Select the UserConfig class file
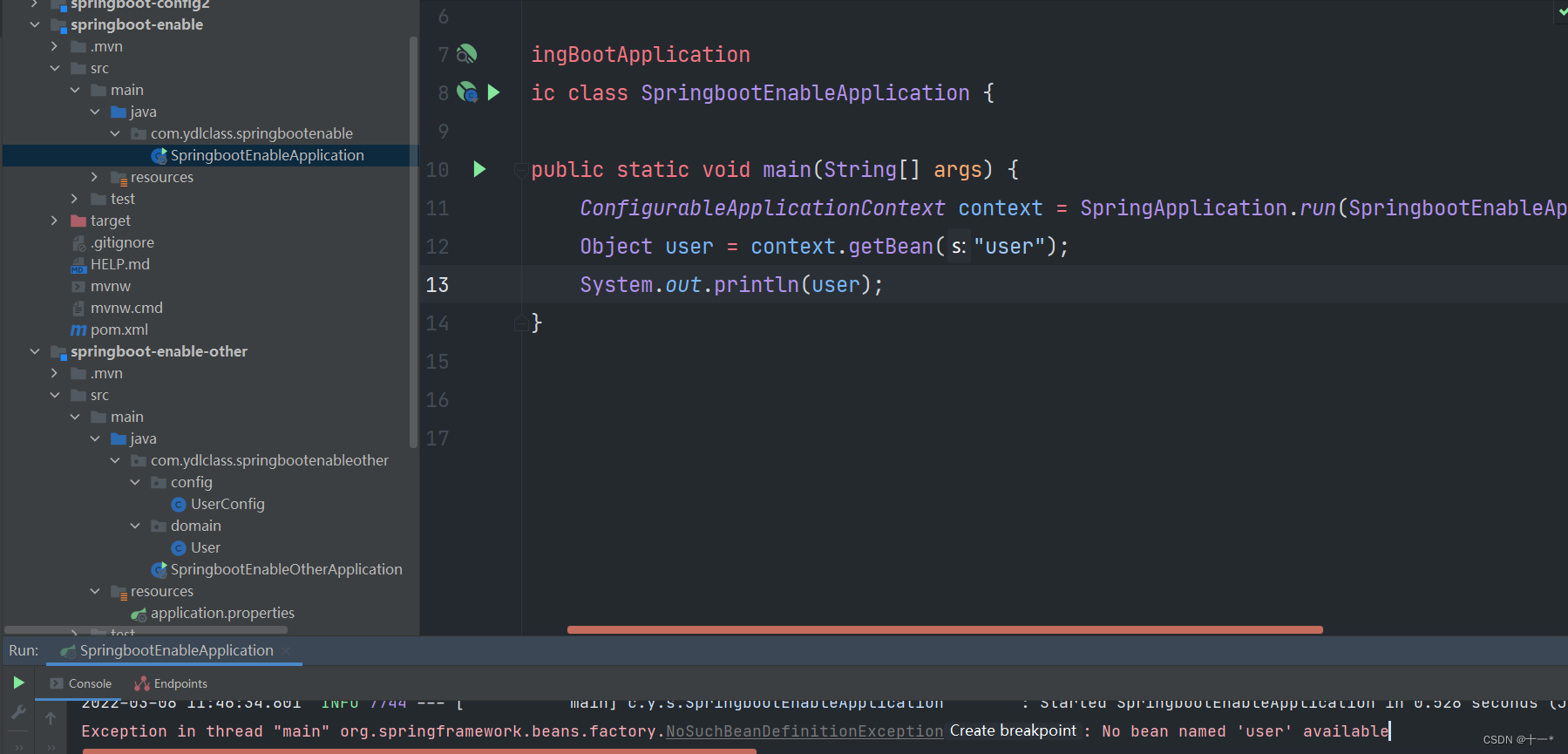 pos(227,504)
